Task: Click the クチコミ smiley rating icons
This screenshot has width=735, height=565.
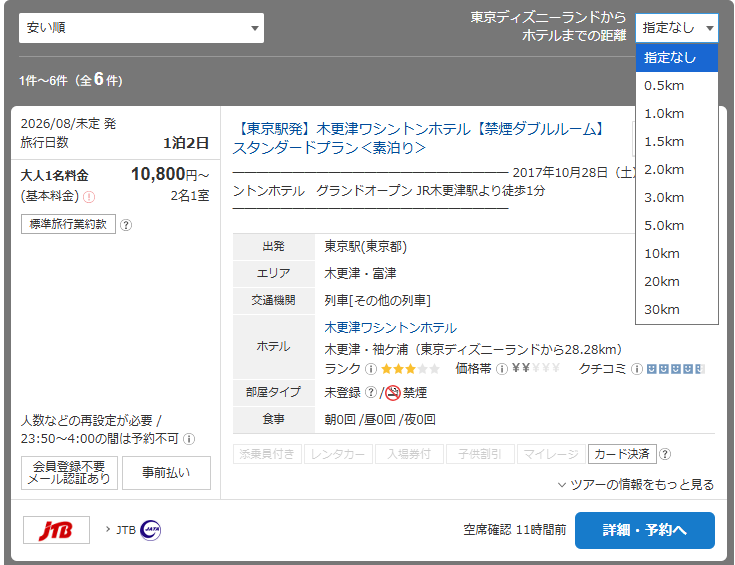Action: [675, 369]
